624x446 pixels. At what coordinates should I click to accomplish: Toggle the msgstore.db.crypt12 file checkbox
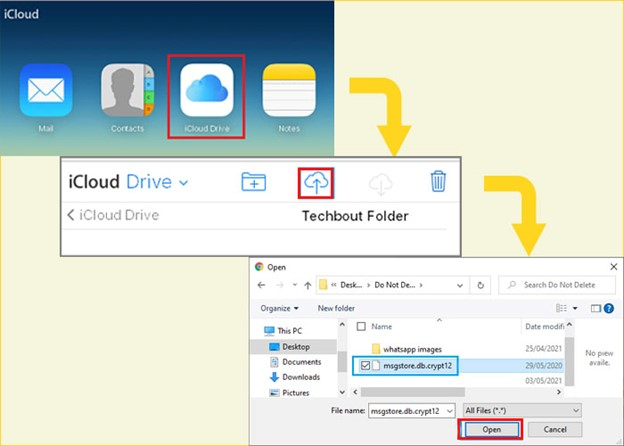coord(367,366)
